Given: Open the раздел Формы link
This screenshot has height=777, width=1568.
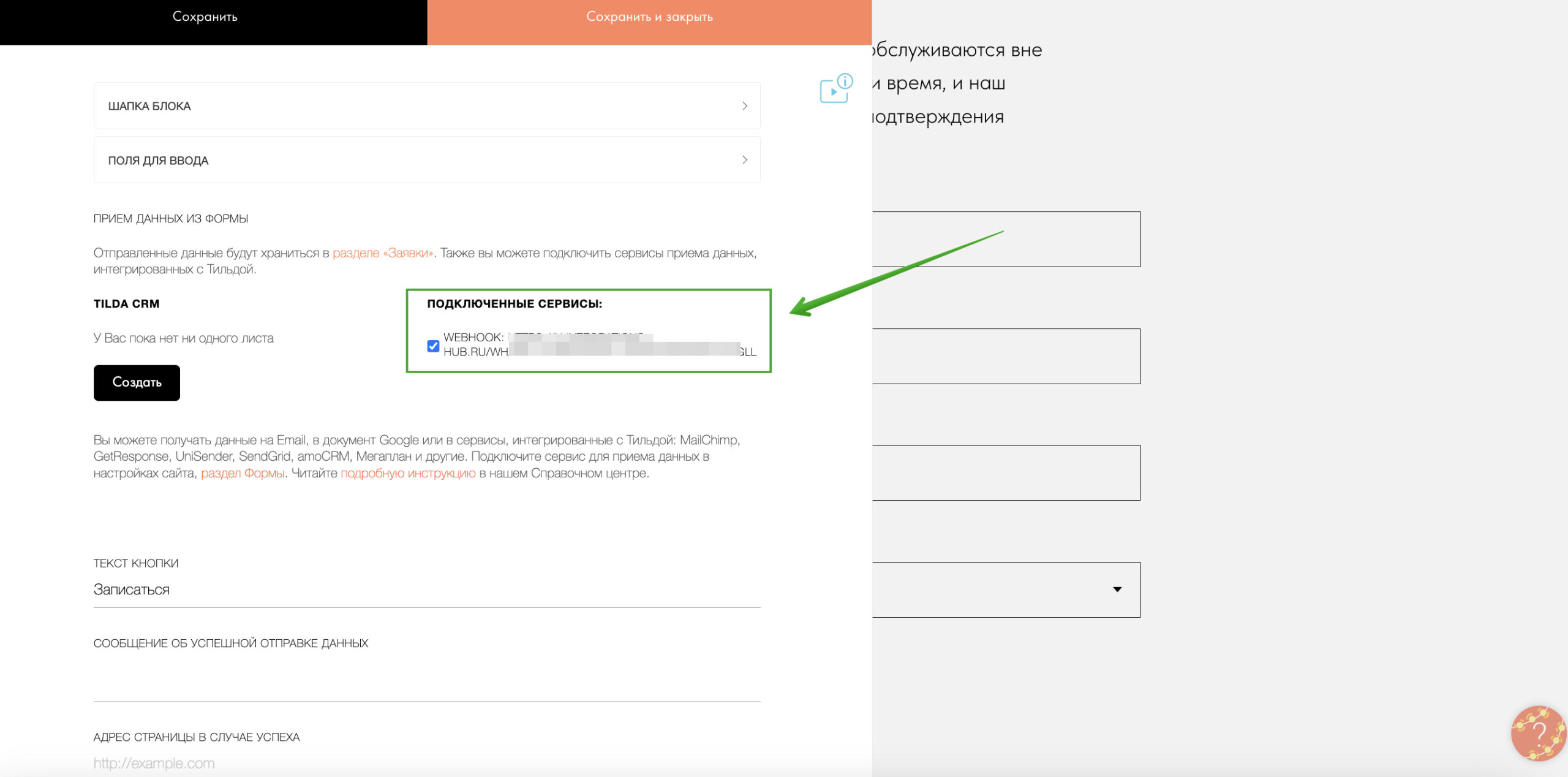Looking at the screenshot, I should click(243, 473).
